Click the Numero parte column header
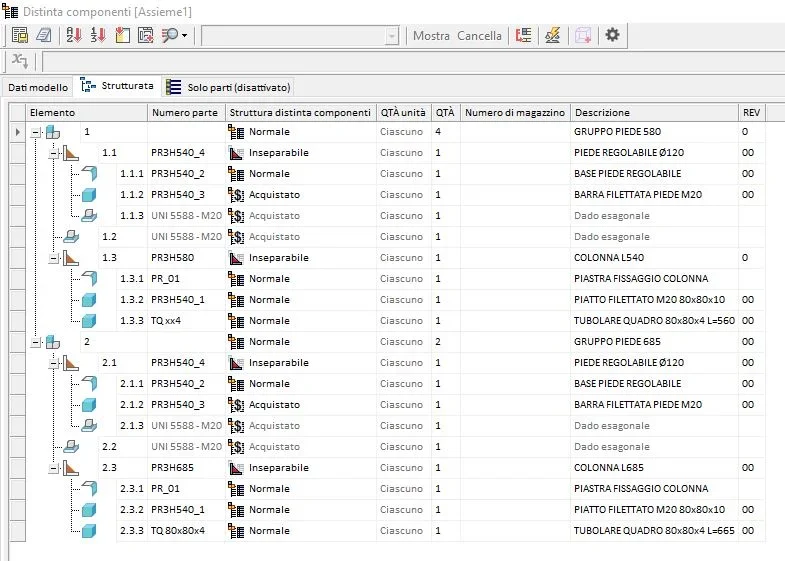Viewport: 785px width, 561px height. click(186, 113)
